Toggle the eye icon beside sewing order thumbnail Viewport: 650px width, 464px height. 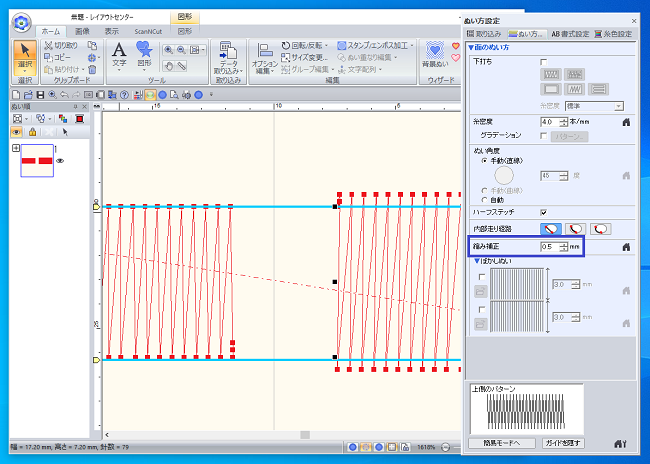(60, 160)
